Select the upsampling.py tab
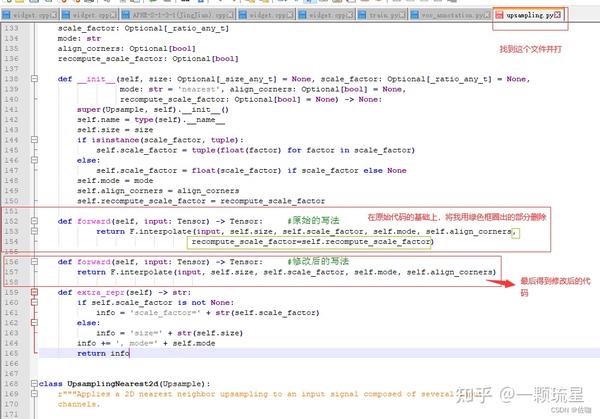Image resolution: width=600 pixels, height=419 pixels. pos(528,15)
